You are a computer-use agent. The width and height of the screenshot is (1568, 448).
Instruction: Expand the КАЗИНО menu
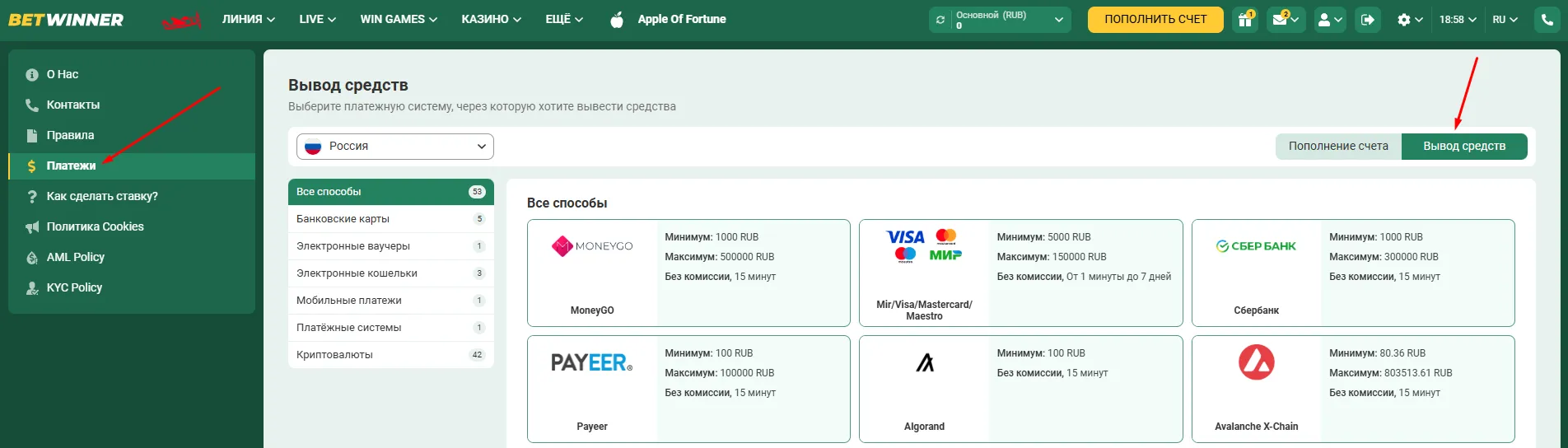click(x=492, y=19)
